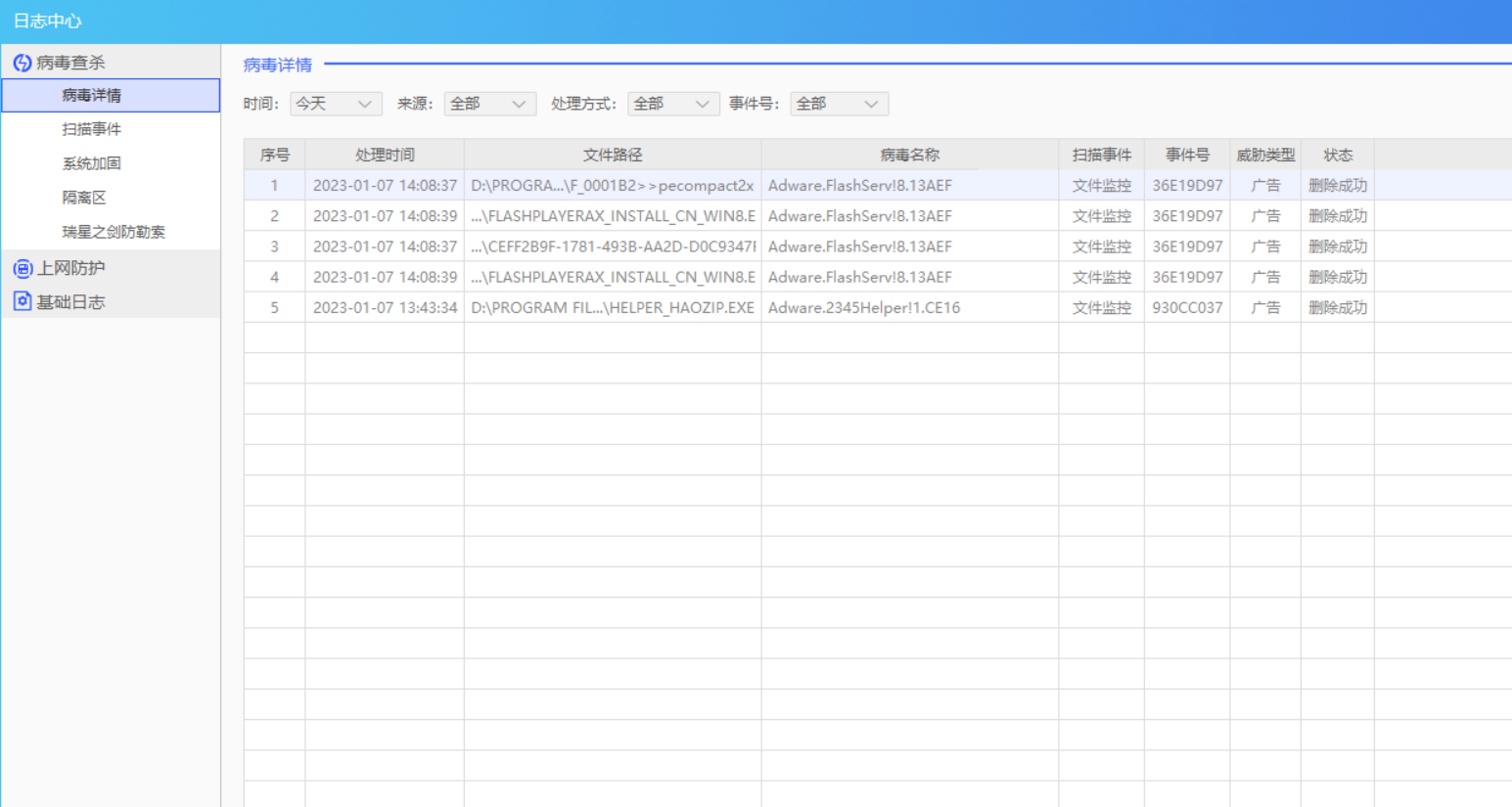Image resolution: width=1512 pixels, height=807 pixels.
Task: Click the 上网防护 globe icon
Action: click(x=22, y=268)
